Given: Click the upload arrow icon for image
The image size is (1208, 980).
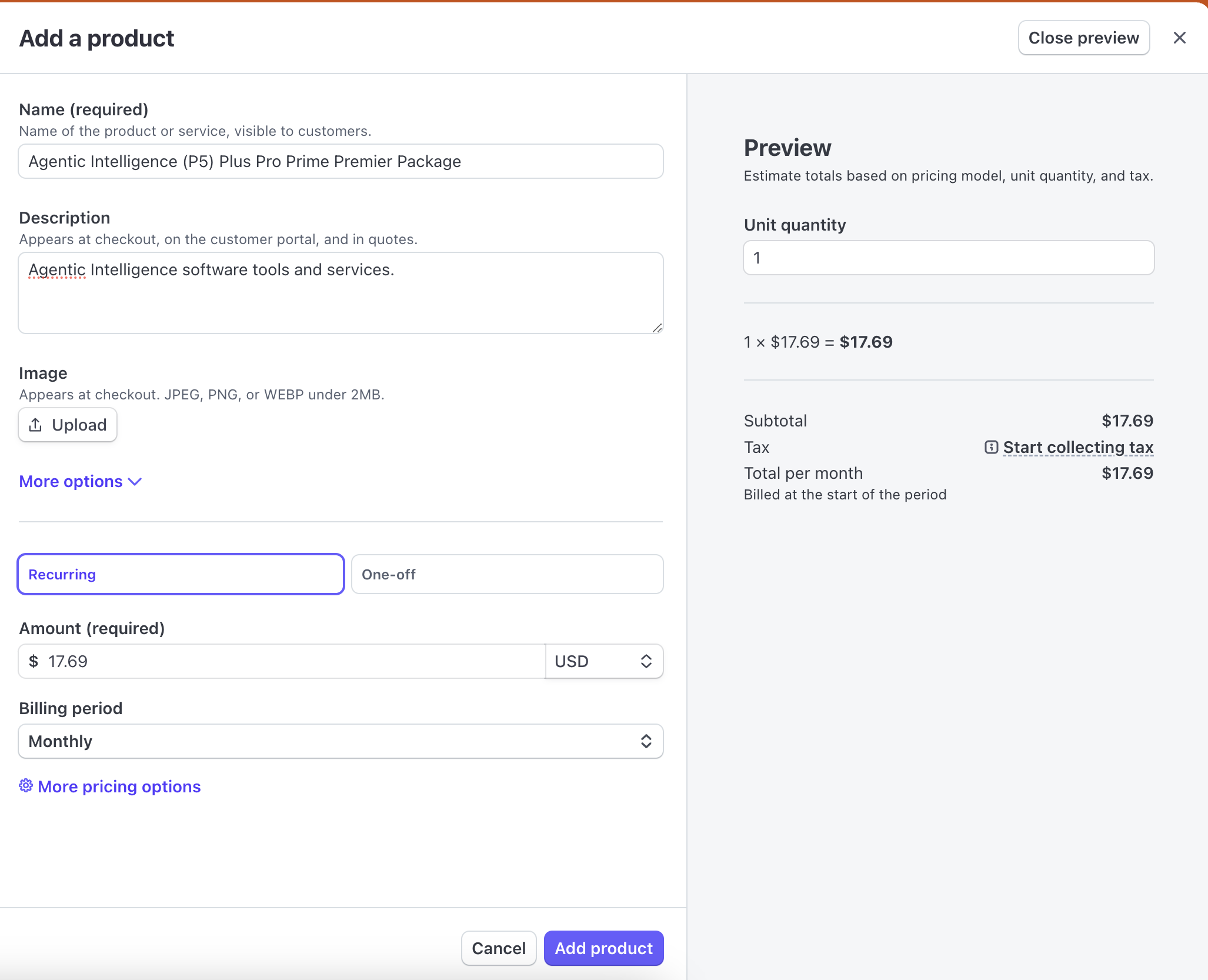Looking at the screenshot, I should point(35,424).
